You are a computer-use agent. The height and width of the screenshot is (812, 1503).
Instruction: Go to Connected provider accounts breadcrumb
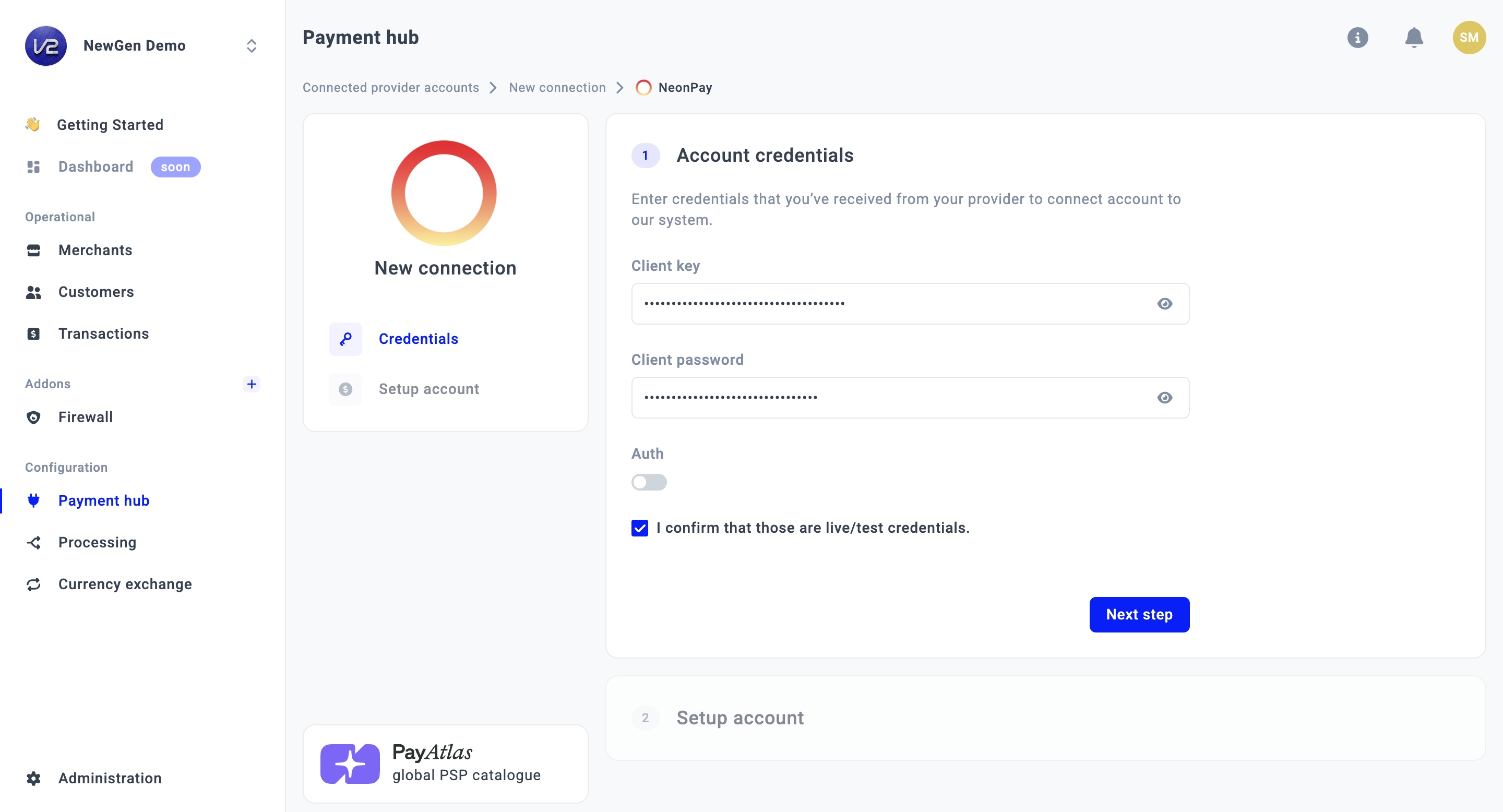[x=390, y=88]
